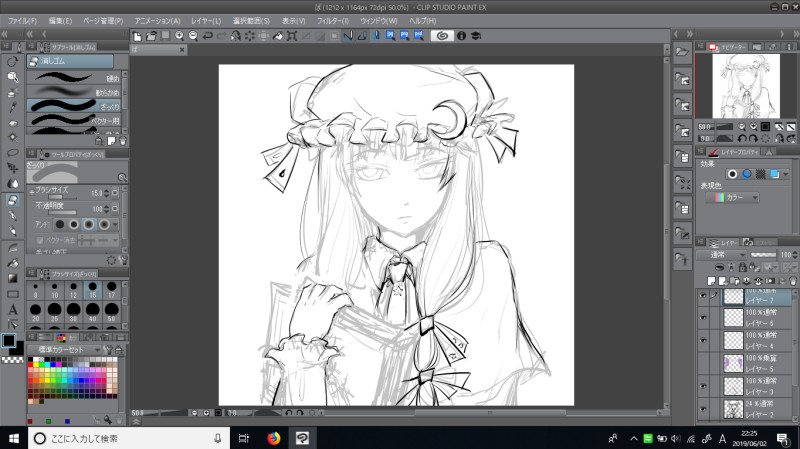Image resolution: width=800 pixels, height=449 pixels.
Task: Click the 消しゴム sub tool group tab
Action: (x=70, y=61)
